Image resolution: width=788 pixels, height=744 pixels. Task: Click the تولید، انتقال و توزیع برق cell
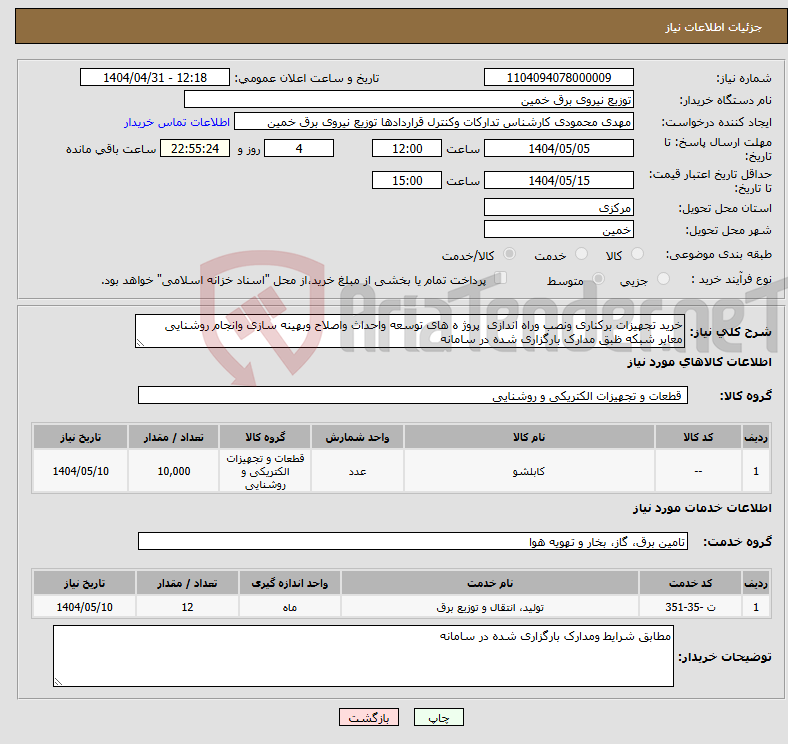[x=490, y=607]
